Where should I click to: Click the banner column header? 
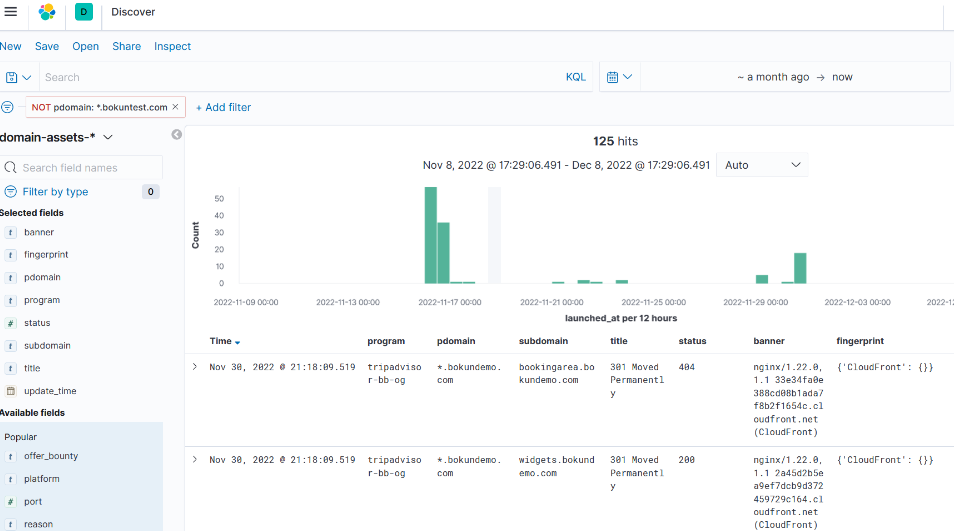coord(769,341)
